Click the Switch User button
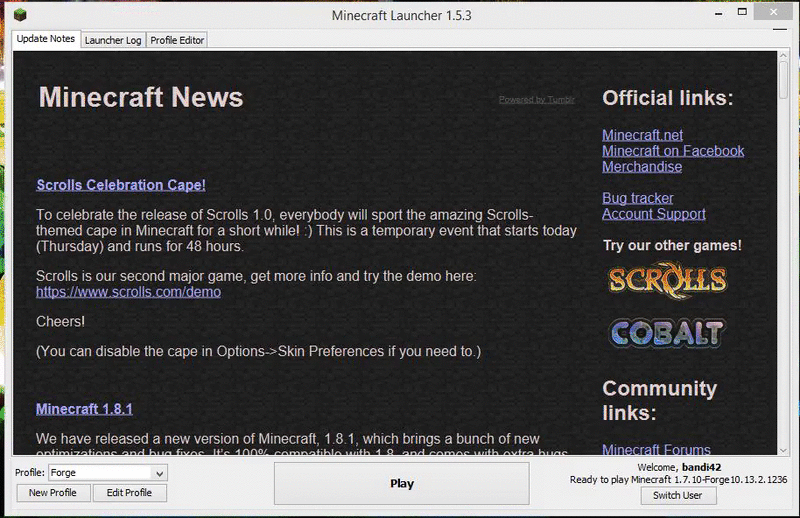This screenshot has height=518, width=800. point(678,495)
